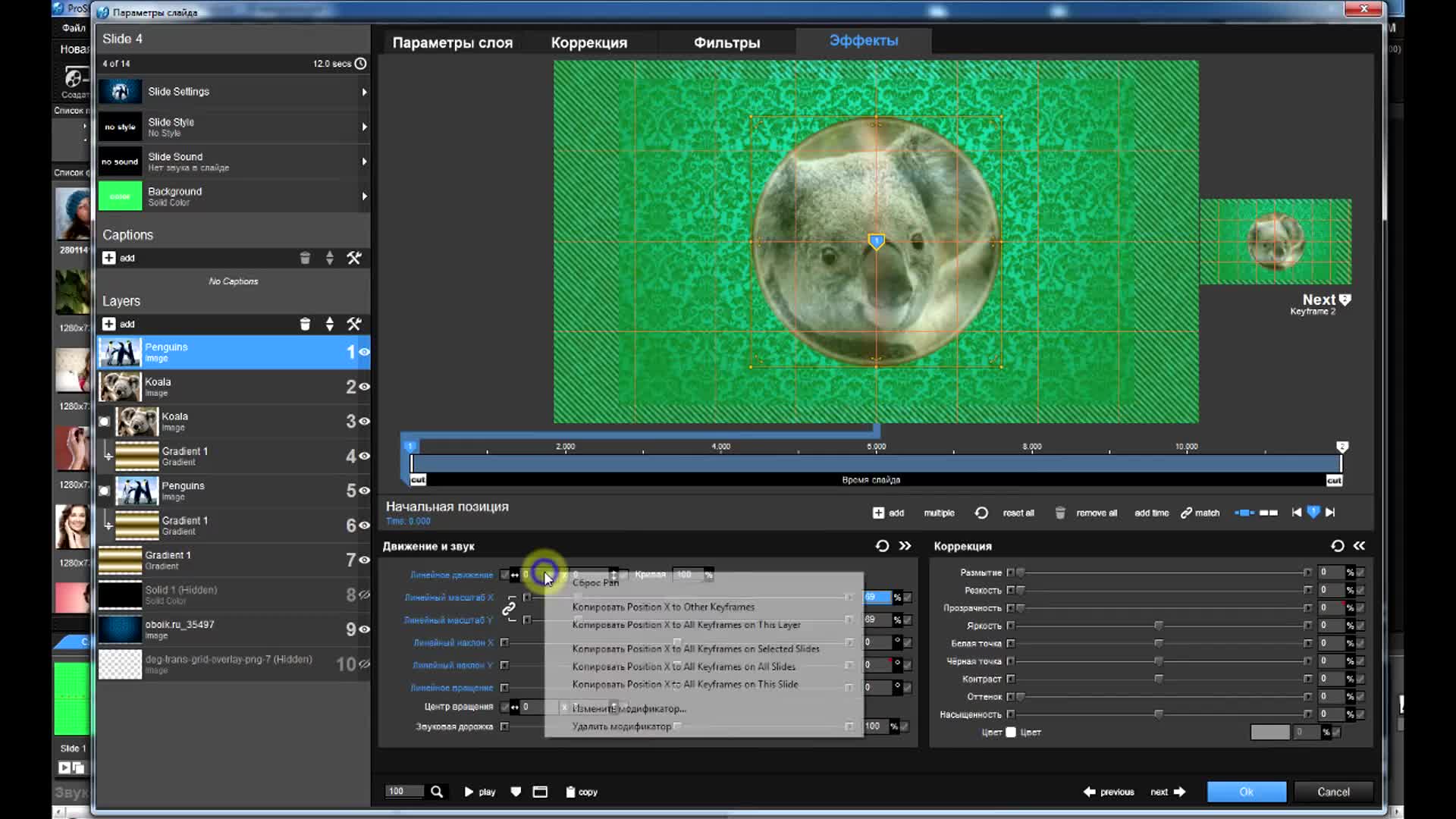Reset the Correction panel settings
The image size is (1456, 819).
[1338, 546]
